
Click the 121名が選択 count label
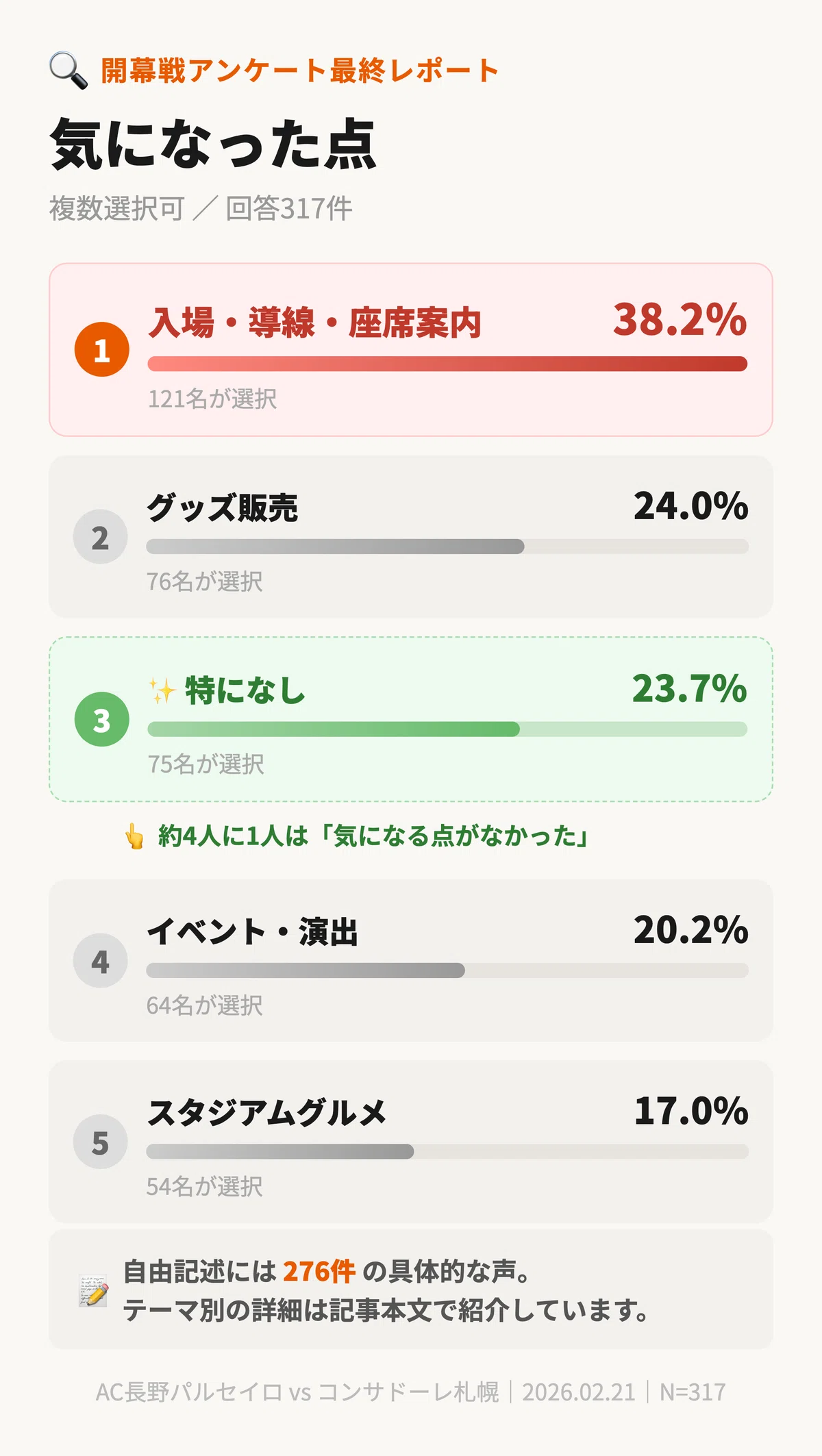[x=212, y=399]
